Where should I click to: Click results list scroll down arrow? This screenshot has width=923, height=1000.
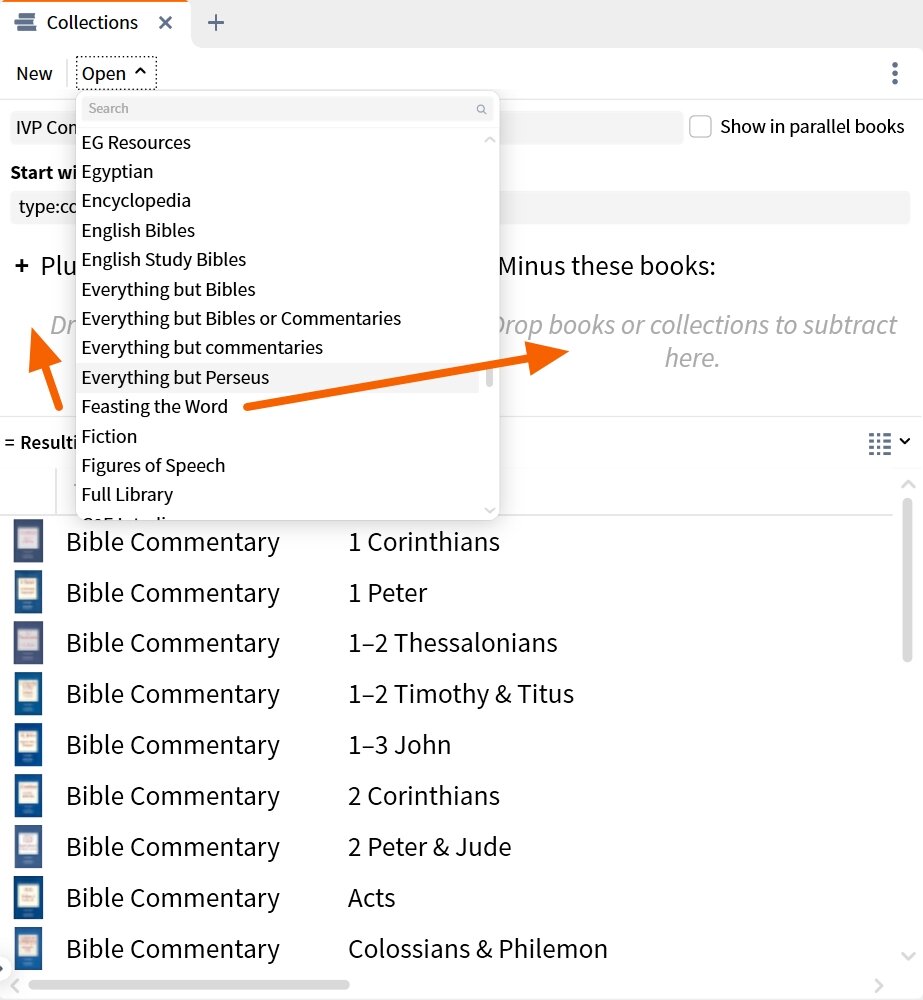point(908,956)
